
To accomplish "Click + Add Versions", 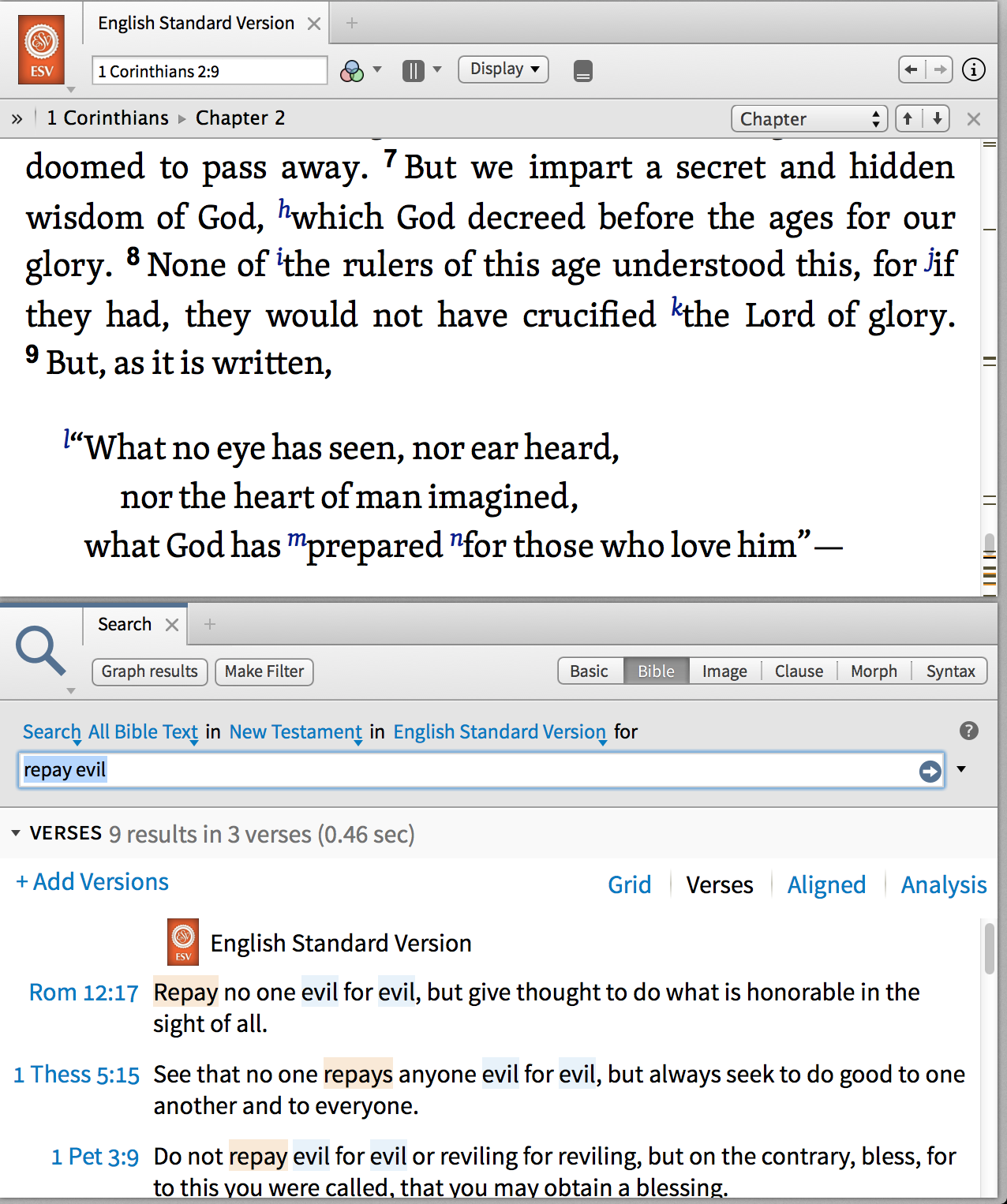I will (x=92, y=882).
